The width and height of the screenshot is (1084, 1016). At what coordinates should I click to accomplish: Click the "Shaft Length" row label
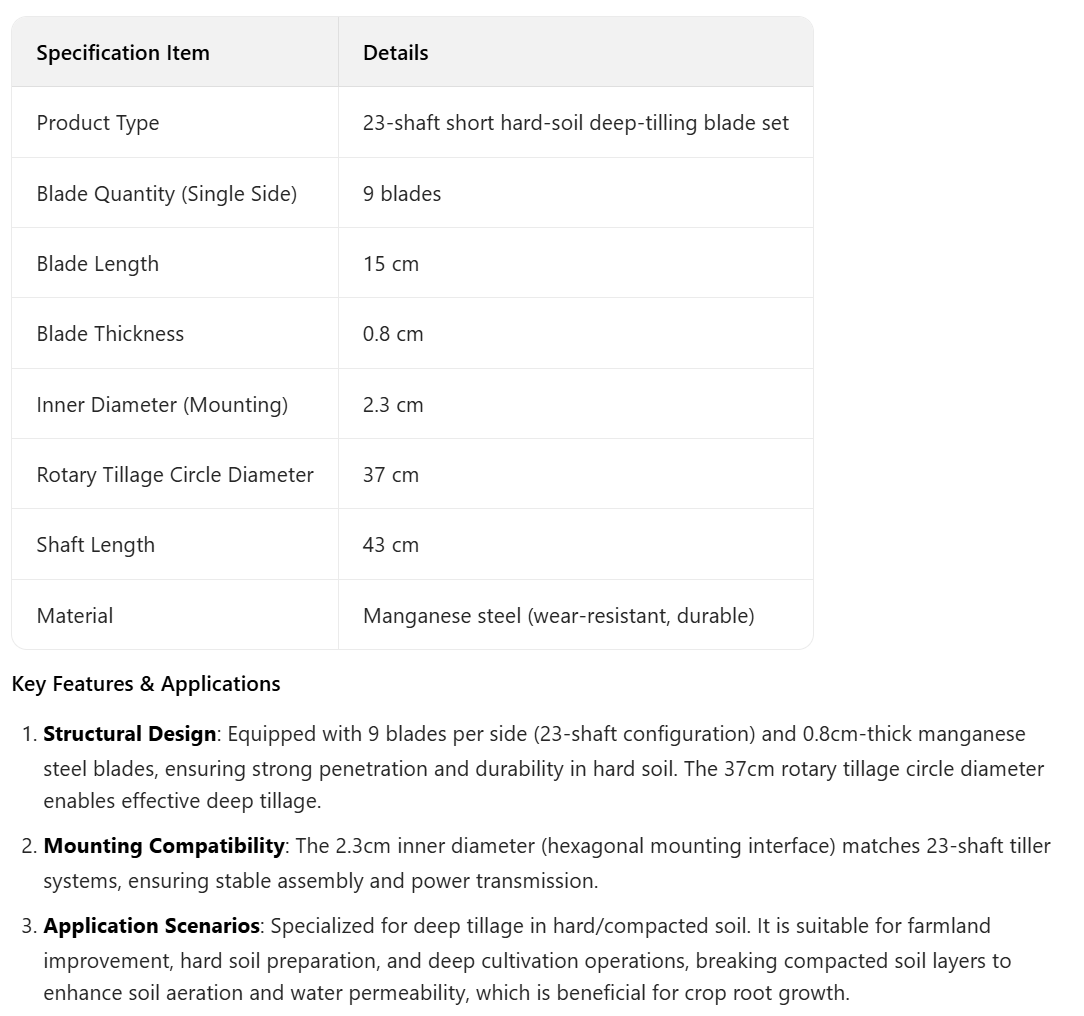pyautogui.click(x=96, y=545)
